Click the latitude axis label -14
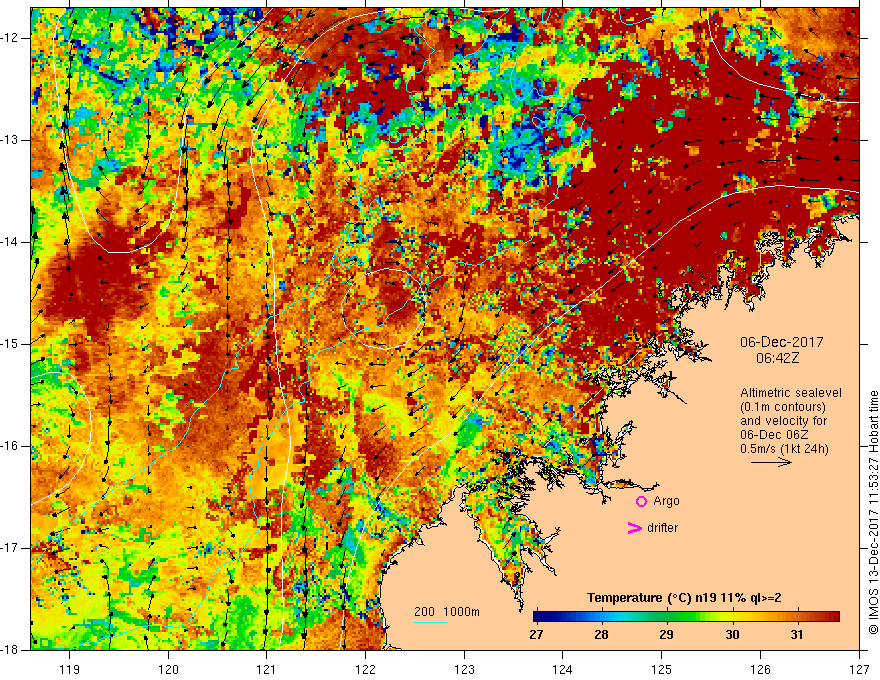 click(10, 242)
